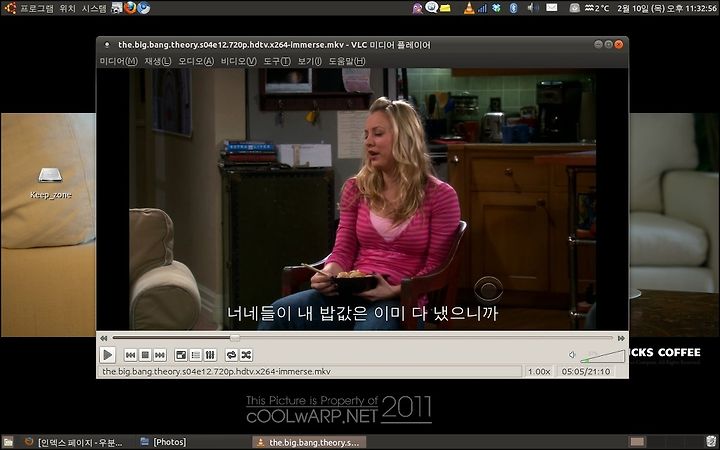Open the 시스템 system menu
The height and width of the screenshot is (450, 720).
(94, 8)
